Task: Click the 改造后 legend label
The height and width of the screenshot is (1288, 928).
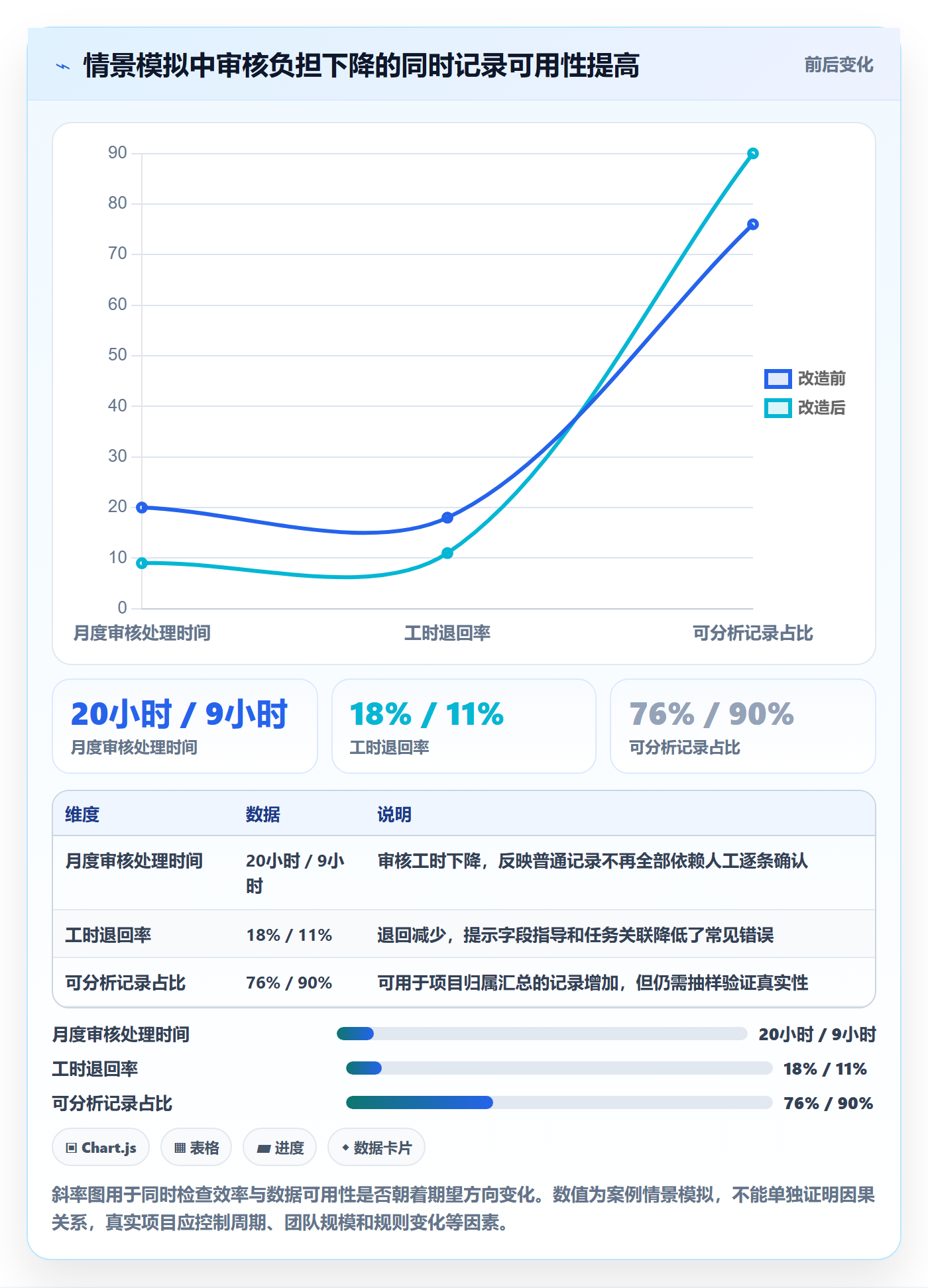Action: [x=821, y=407]
